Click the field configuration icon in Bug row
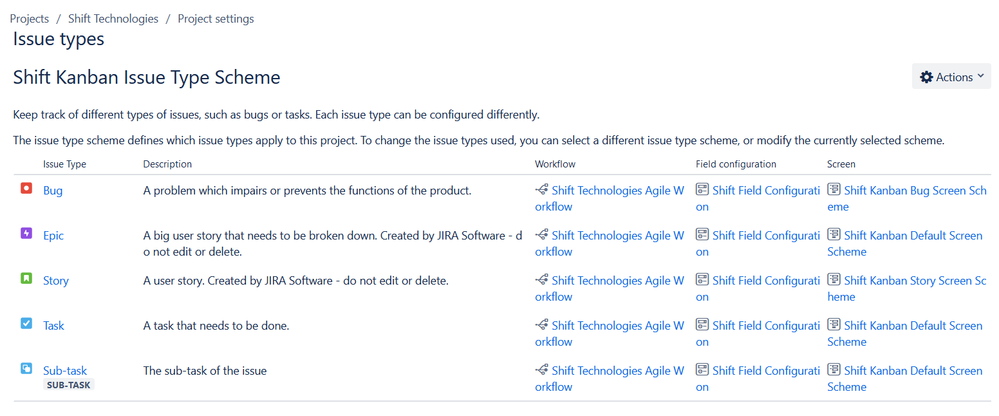 pos(702,190)
